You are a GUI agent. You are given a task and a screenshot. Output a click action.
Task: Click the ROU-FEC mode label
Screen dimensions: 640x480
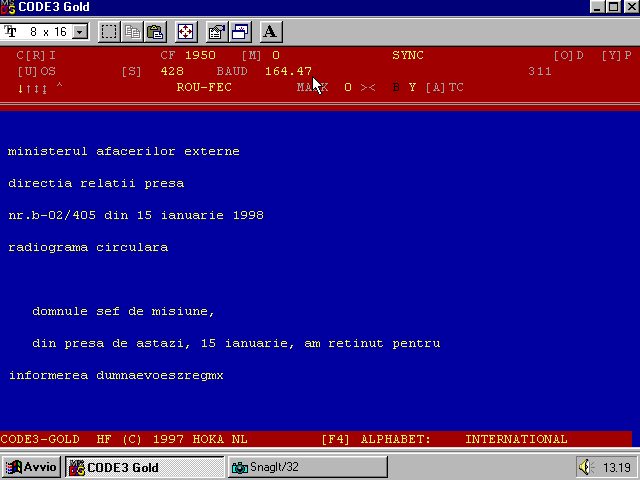tap(203, 87)
